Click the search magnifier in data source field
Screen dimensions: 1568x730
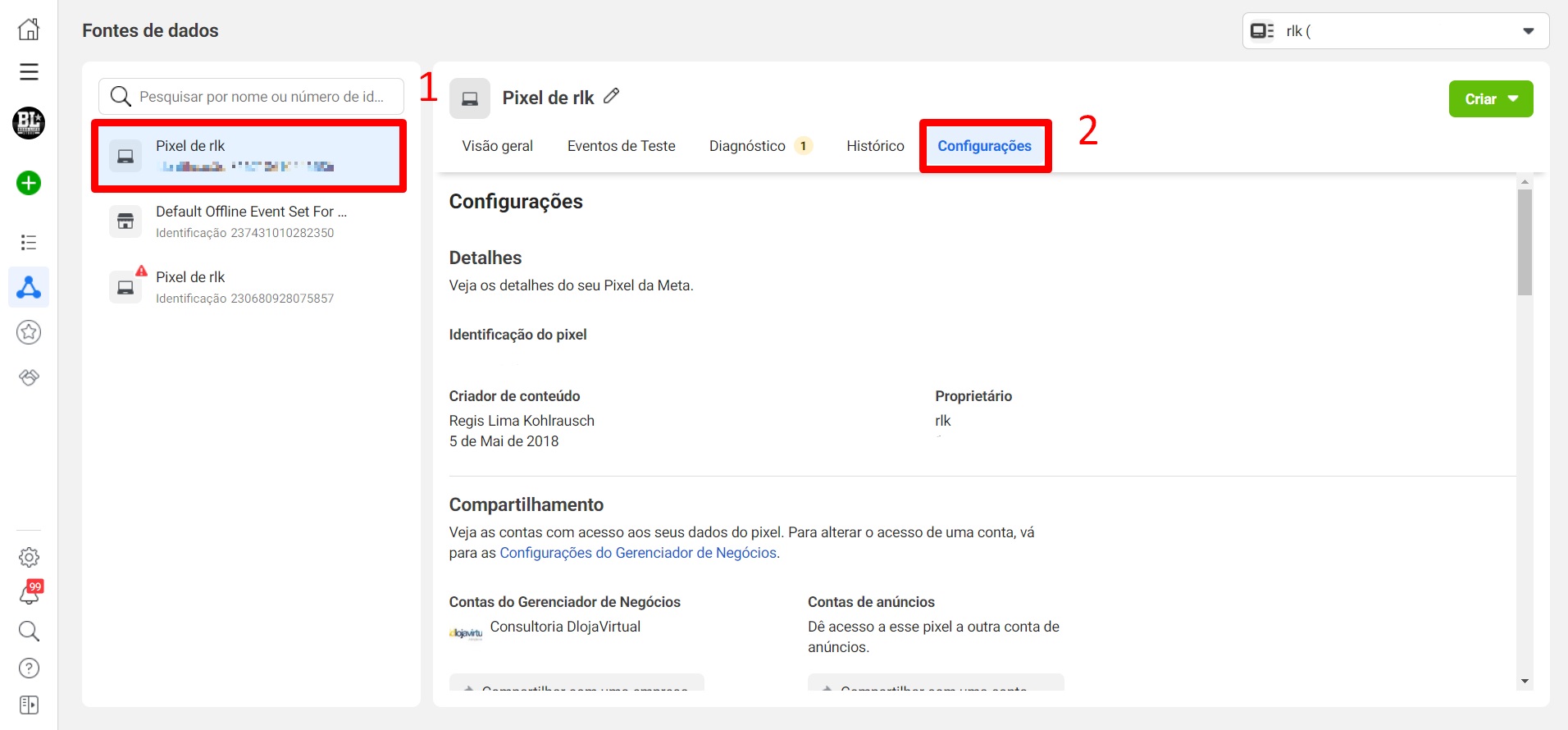[x=121, y=97]
